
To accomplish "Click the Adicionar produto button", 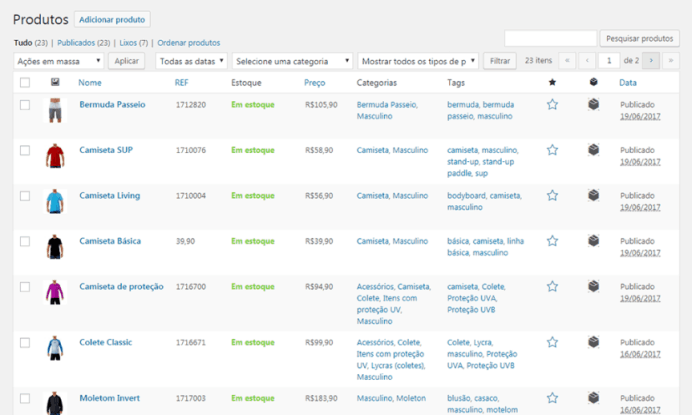I will click(x=112, y=19).
